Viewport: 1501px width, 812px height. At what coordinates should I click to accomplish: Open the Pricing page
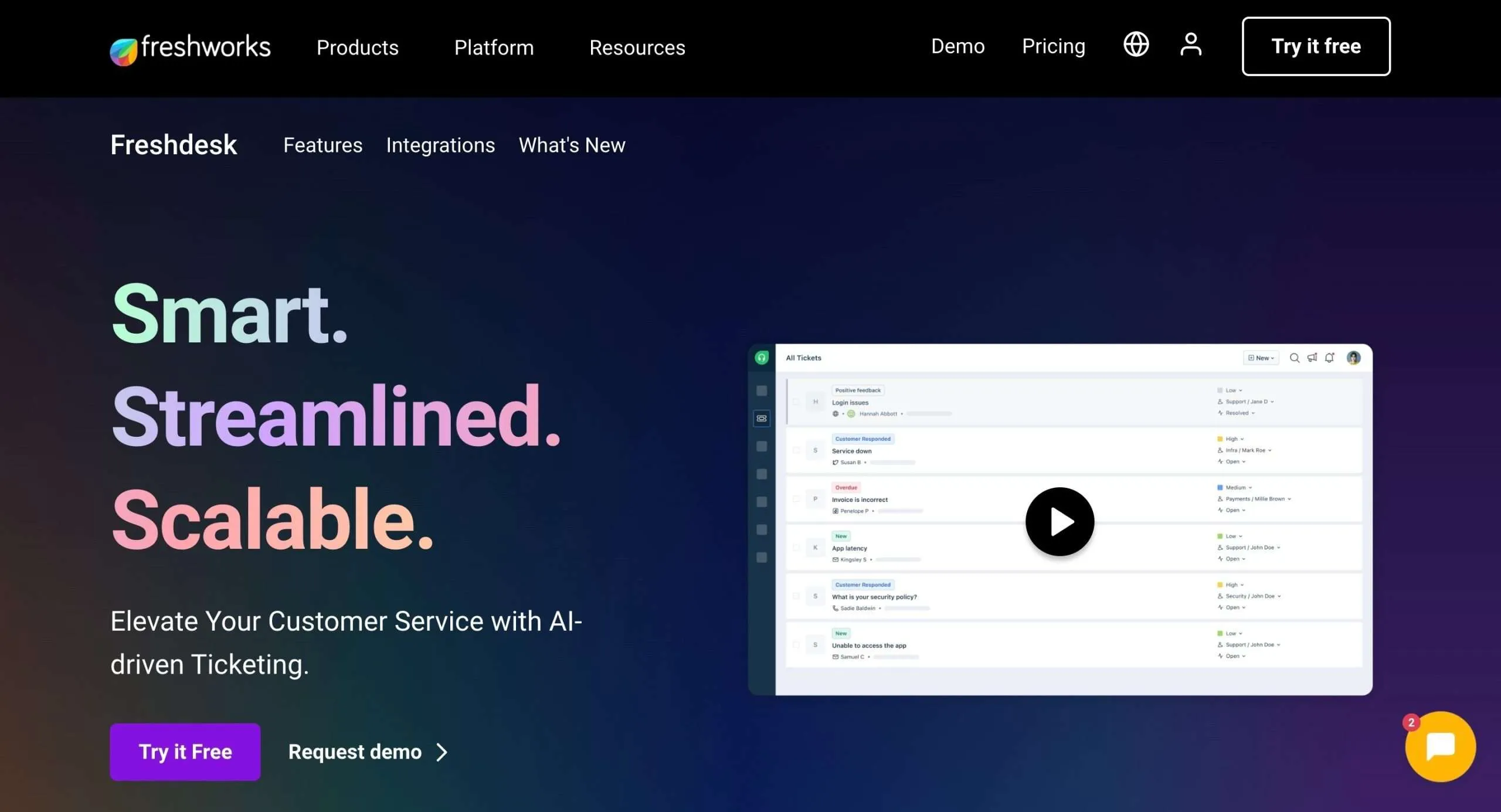(1054, 46)
